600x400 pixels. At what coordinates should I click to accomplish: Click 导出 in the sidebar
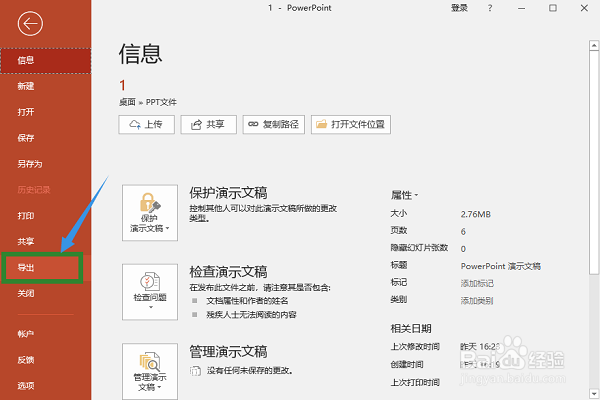tap(46, 268)
